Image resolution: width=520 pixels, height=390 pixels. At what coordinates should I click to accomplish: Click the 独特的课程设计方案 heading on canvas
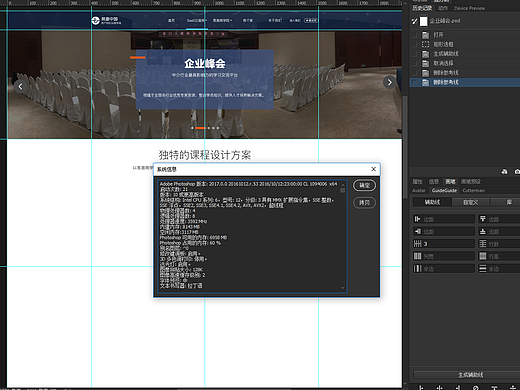205,155
